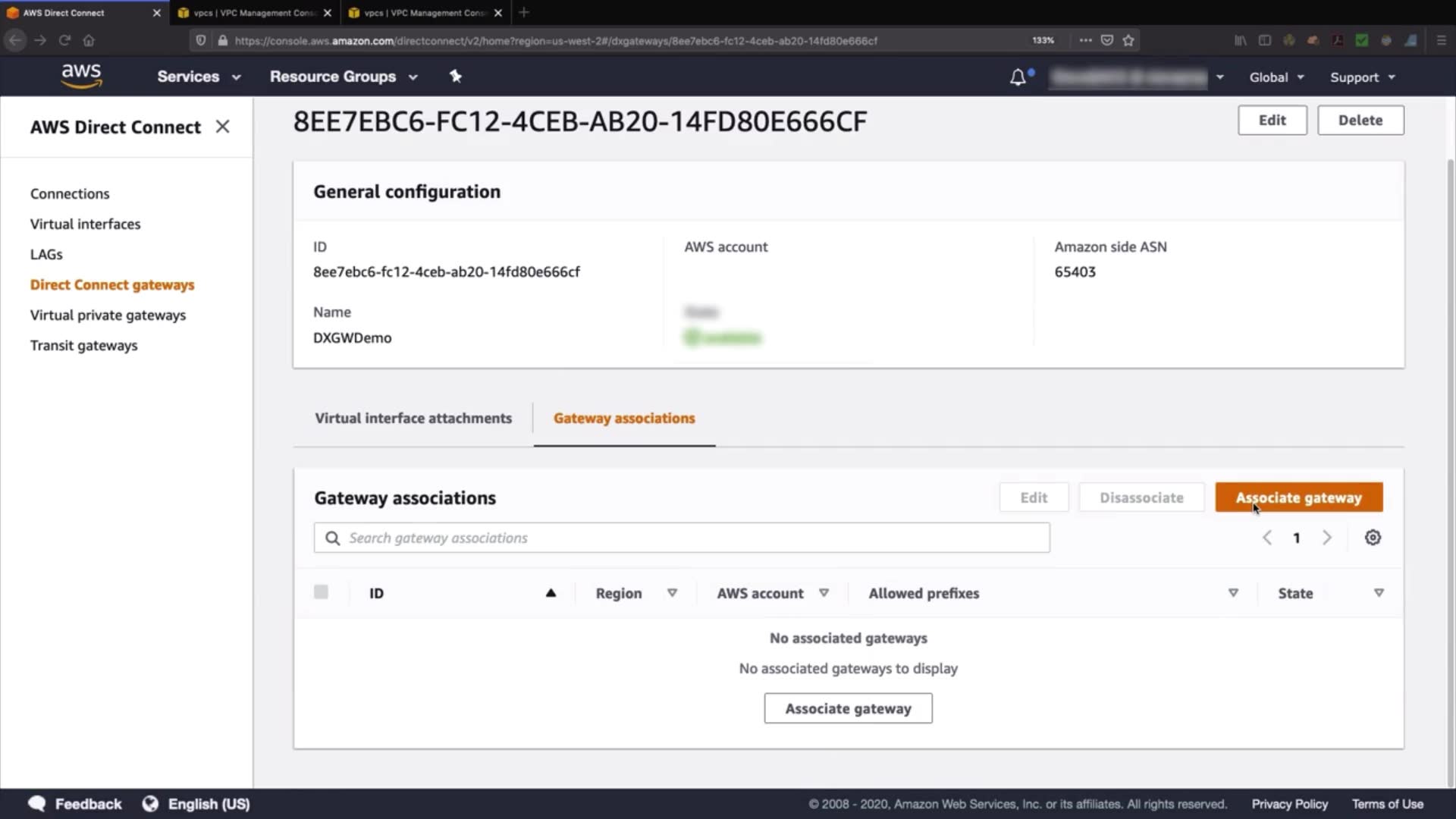Switch to Virtual interface attachments tab
1456x819 pixels.
(x=413, y=418)
